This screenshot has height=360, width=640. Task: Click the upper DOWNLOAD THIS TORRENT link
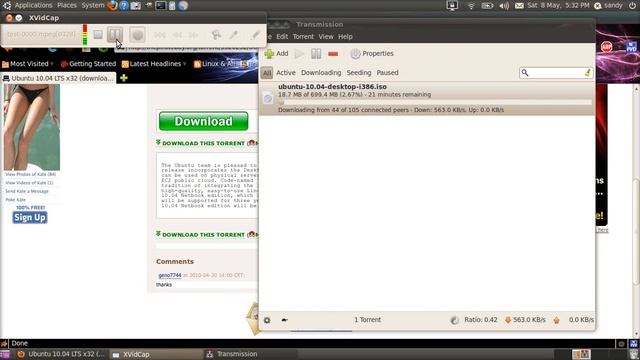click(204, 143)
